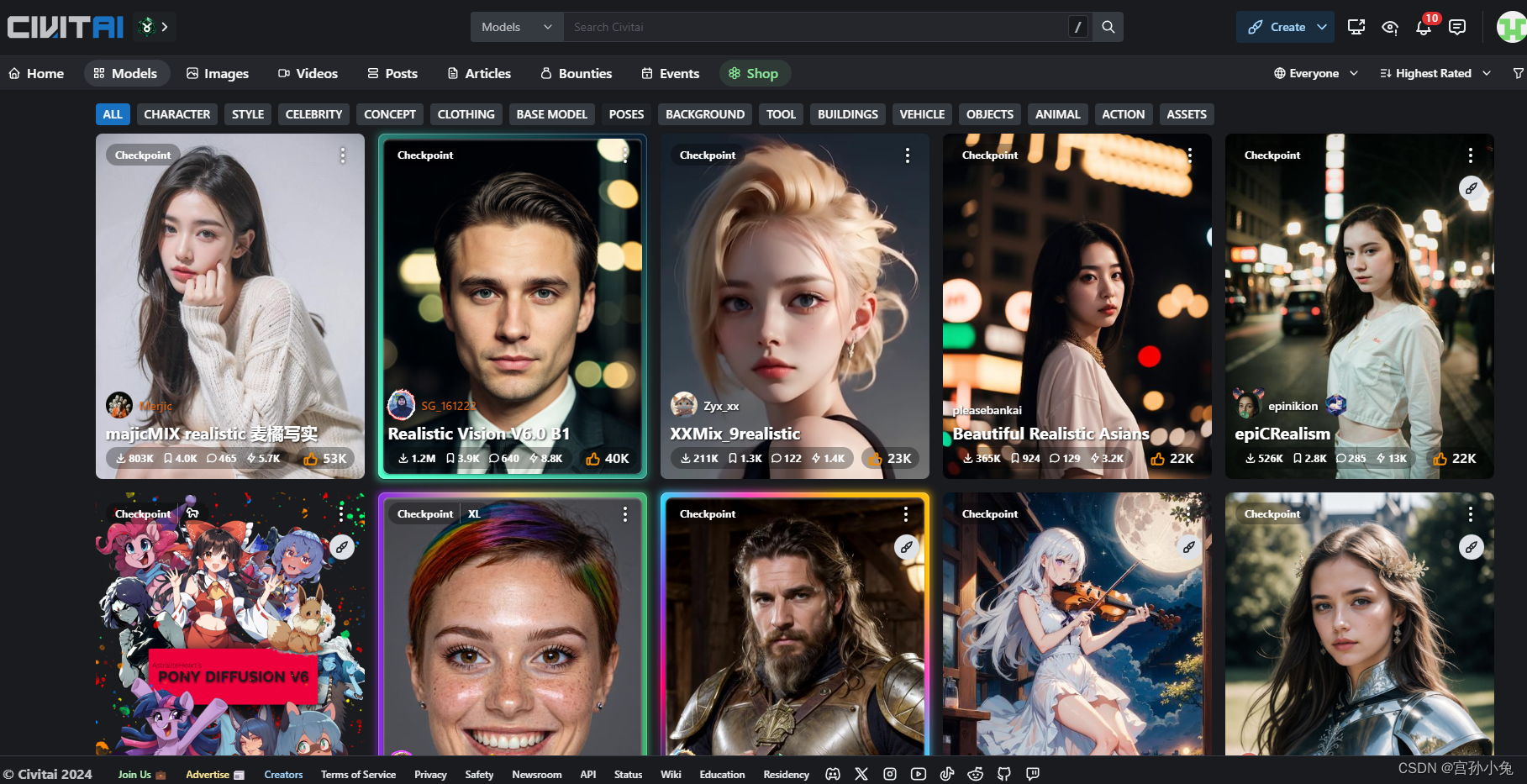Click generate brush icon on Pony Diffusion card
Screen dimensions: 1527x784
(342, 547)
